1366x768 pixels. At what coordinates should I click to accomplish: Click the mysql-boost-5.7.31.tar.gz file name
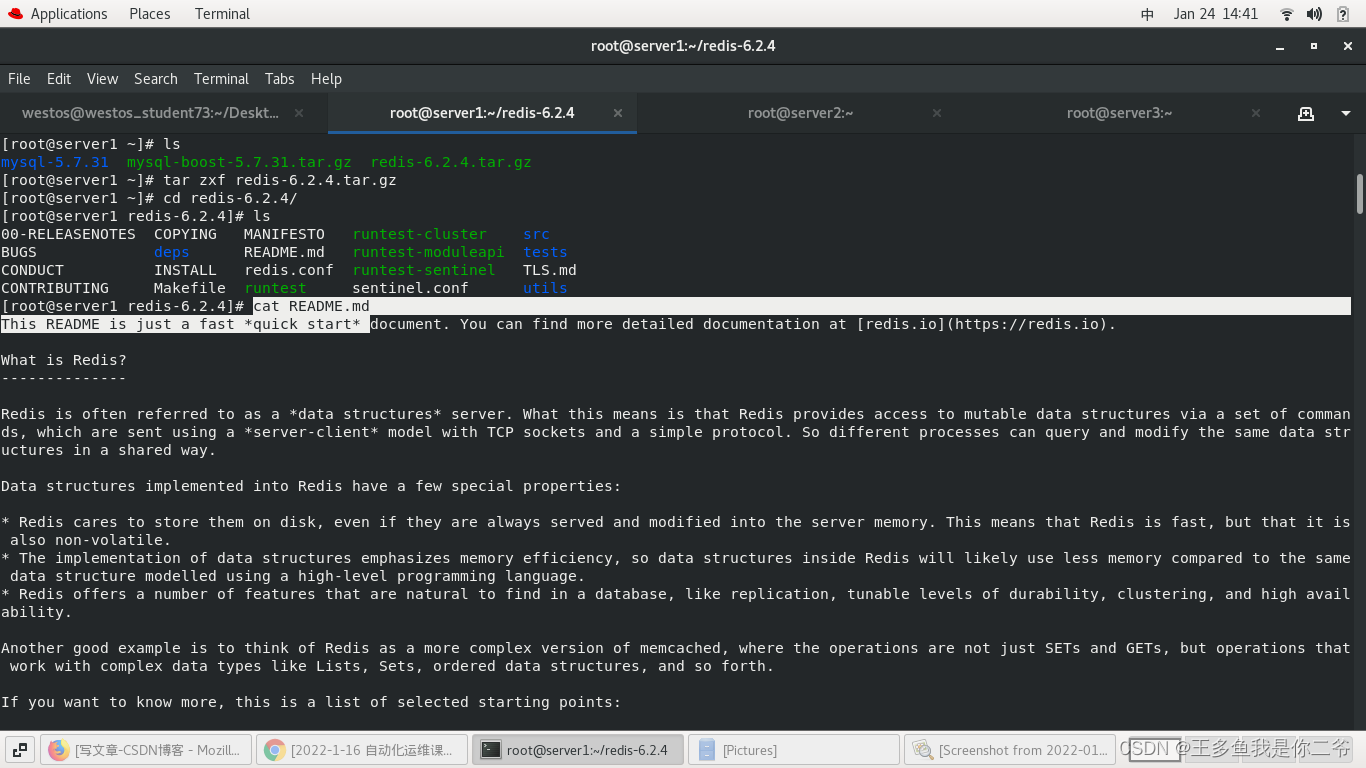click(239, 162)
